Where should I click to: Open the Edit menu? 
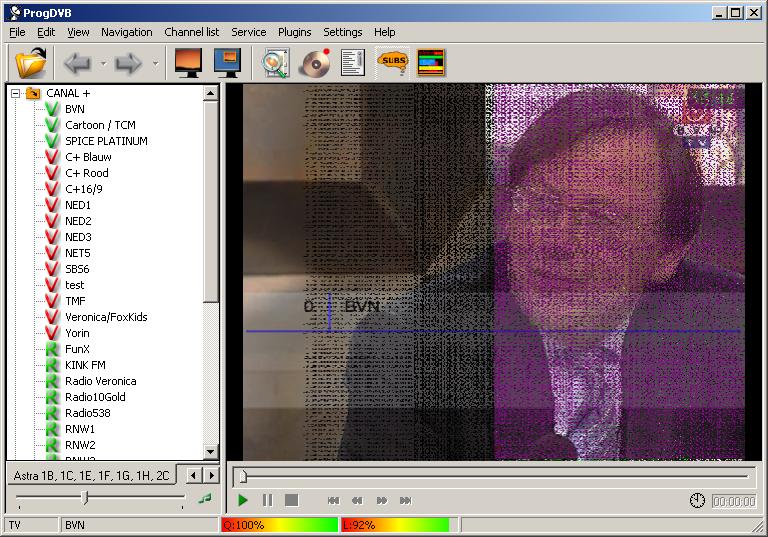click(46, 32)
